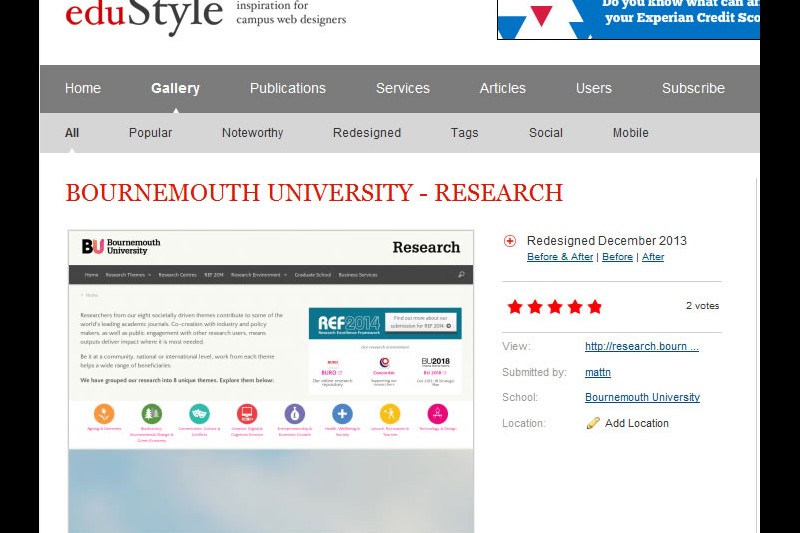The width and height of the screenshot is (800, 533).
Task: Click the pencil icon beside Add Location
Action: [x=593, y=423]
